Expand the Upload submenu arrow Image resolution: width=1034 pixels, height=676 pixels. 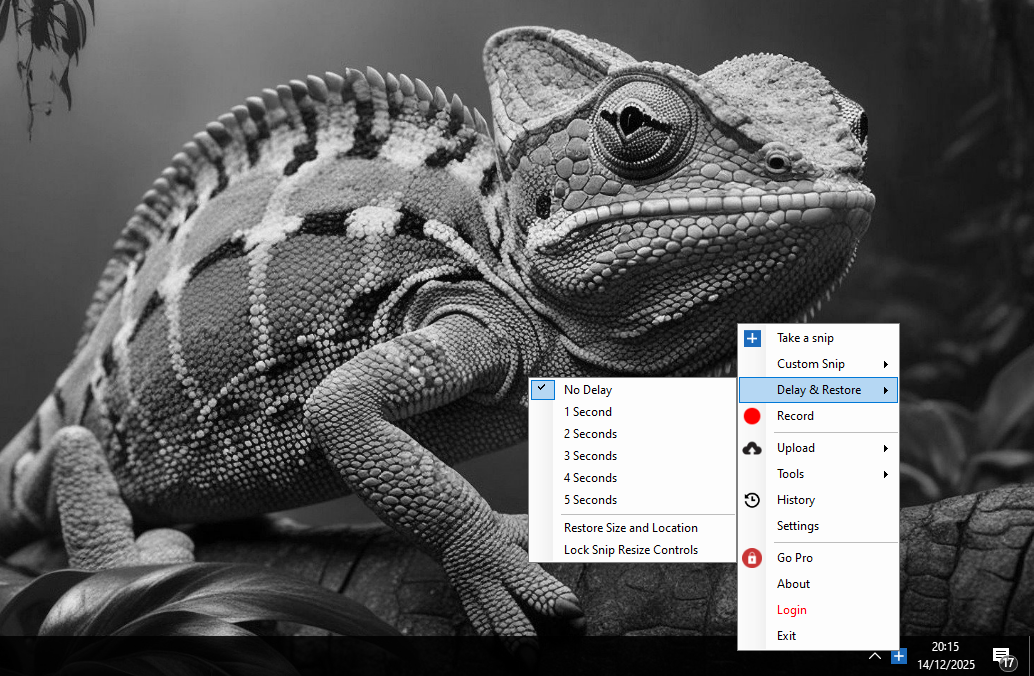click(x=885, y=448)
